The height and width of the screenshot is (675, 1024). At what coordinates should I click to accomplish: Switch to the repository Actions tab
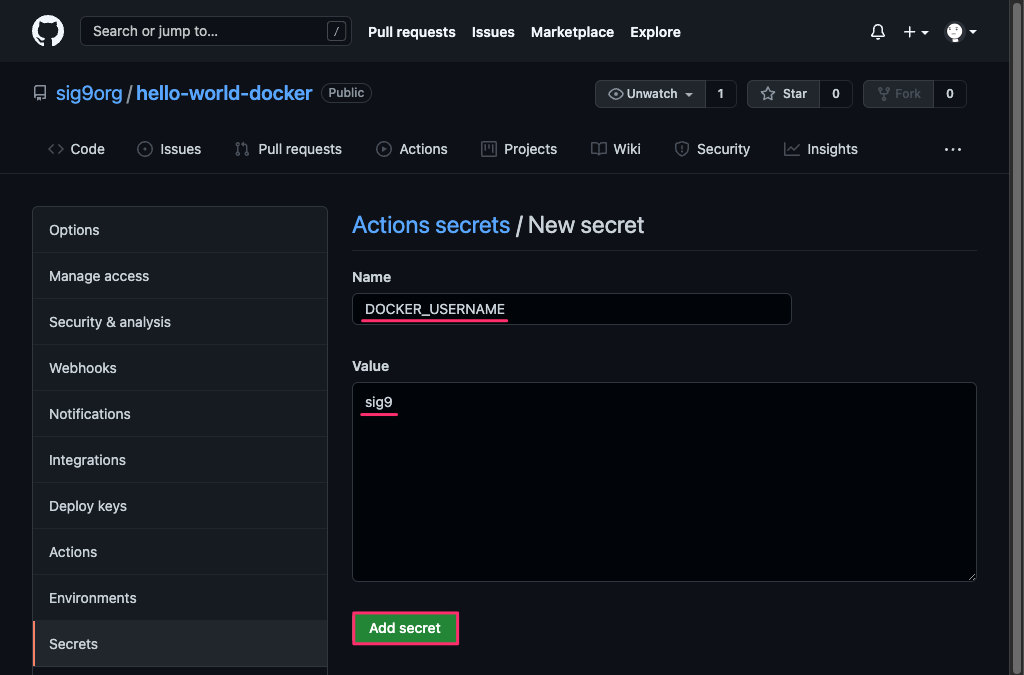pyautogui.click(x=412, y=149)
